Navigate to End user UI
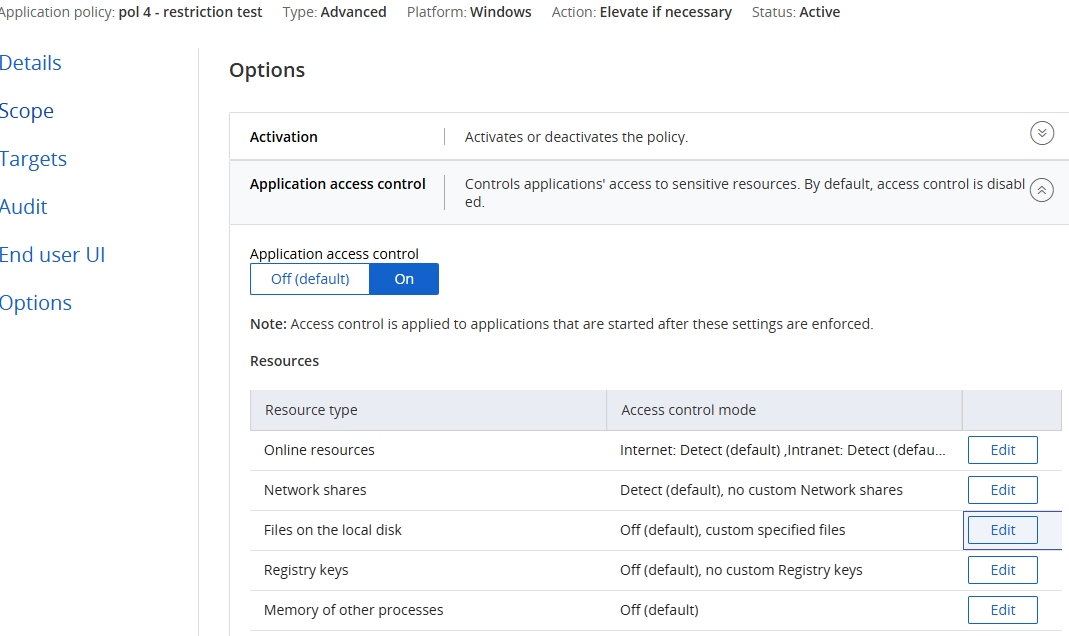The width and height of the screenshot is (1069, 636). pyautogui.click(x=52, y=255)
